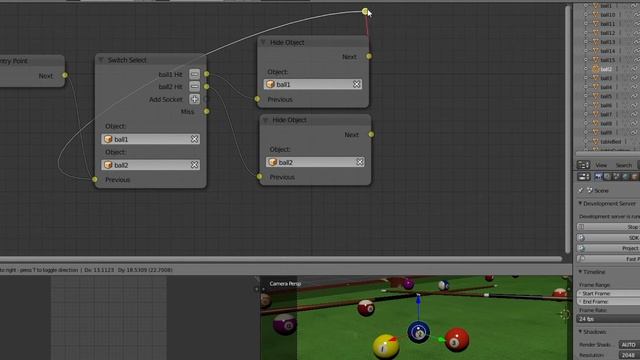Open the outliner View menu

coord(601,165)
